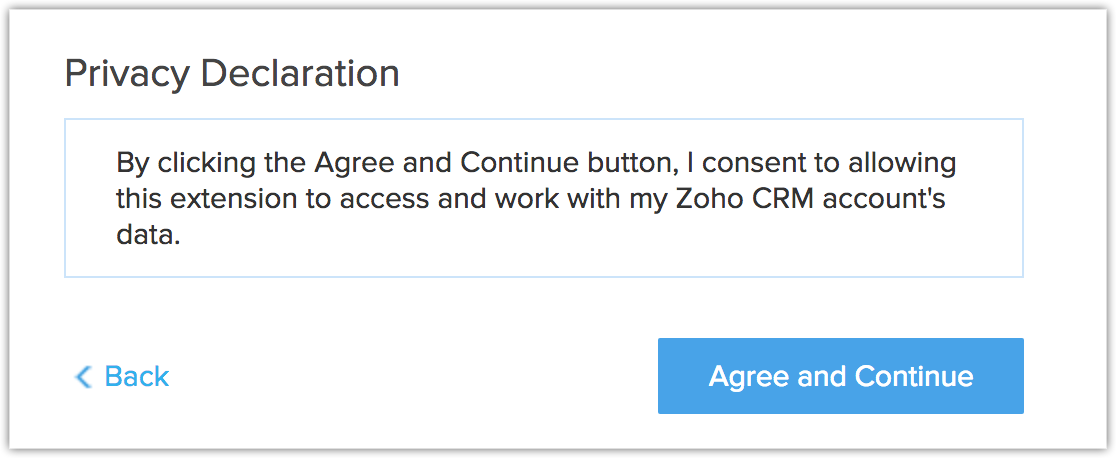Click the line mentioning Zoho CRM account's

530,199
